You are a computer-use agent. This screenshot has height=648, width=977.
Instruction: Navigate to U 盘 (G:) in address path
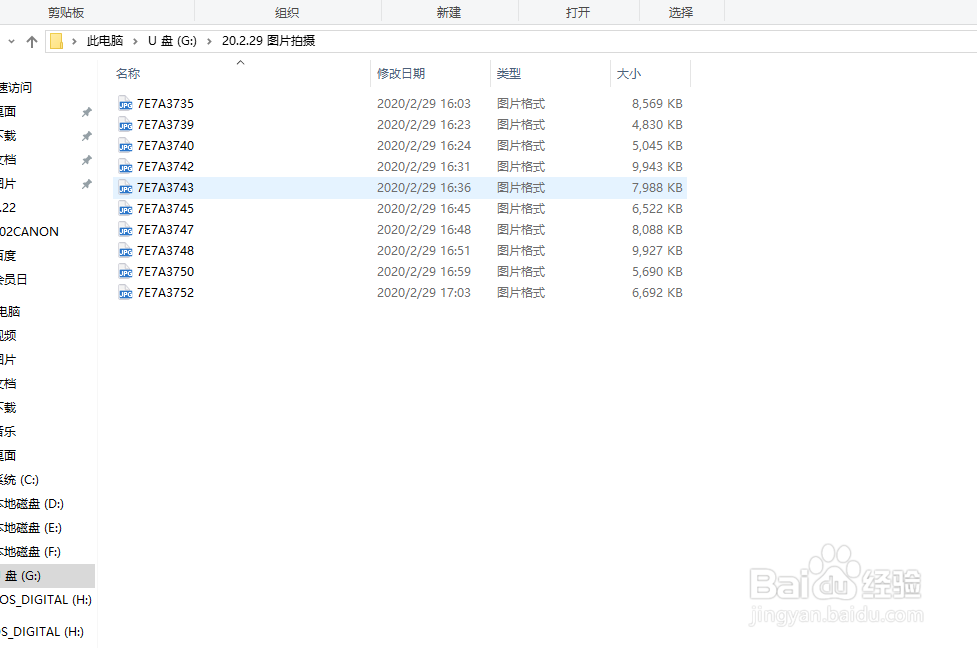(172, 41)
